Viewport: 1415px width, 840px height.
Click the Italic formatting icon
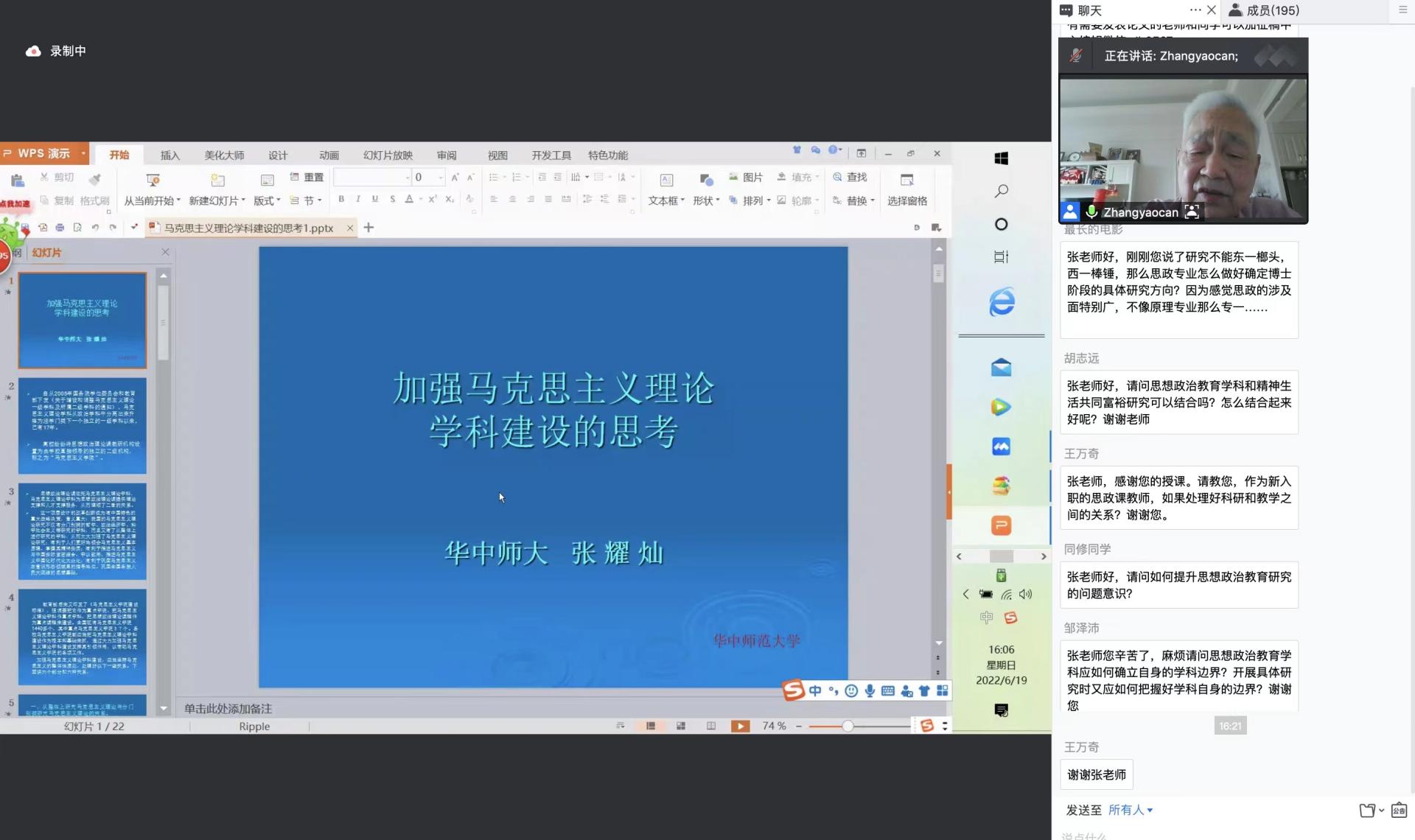pyautogui.click(x=358, y=199)
